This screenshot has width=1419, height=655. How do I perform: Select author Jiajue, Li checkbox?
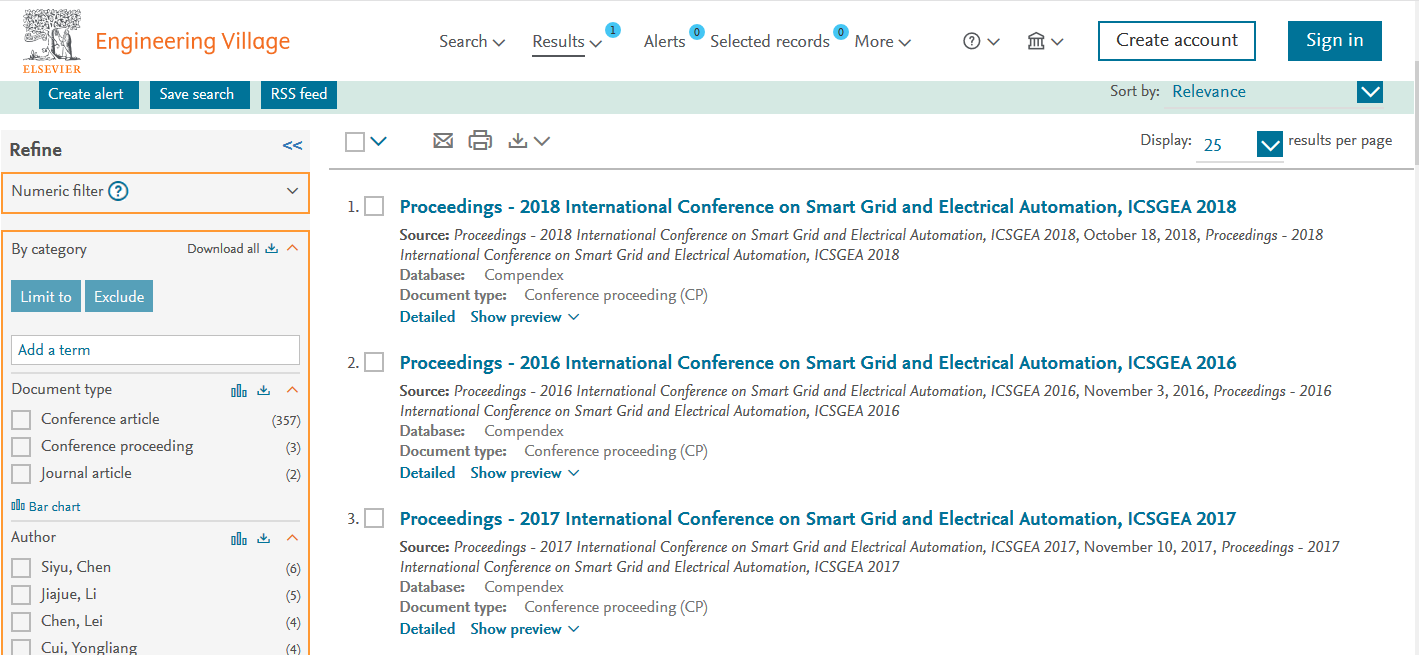click(x=21, y=595)
